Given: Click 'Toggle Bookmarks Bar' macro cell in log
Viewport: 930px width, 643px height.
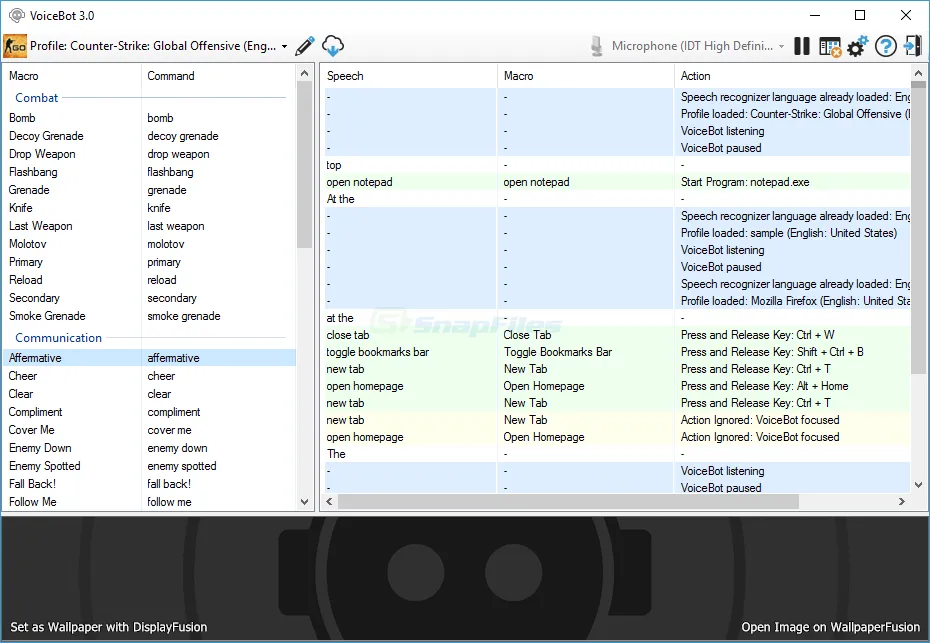Looking at the screenshot, I should point(558,352).
